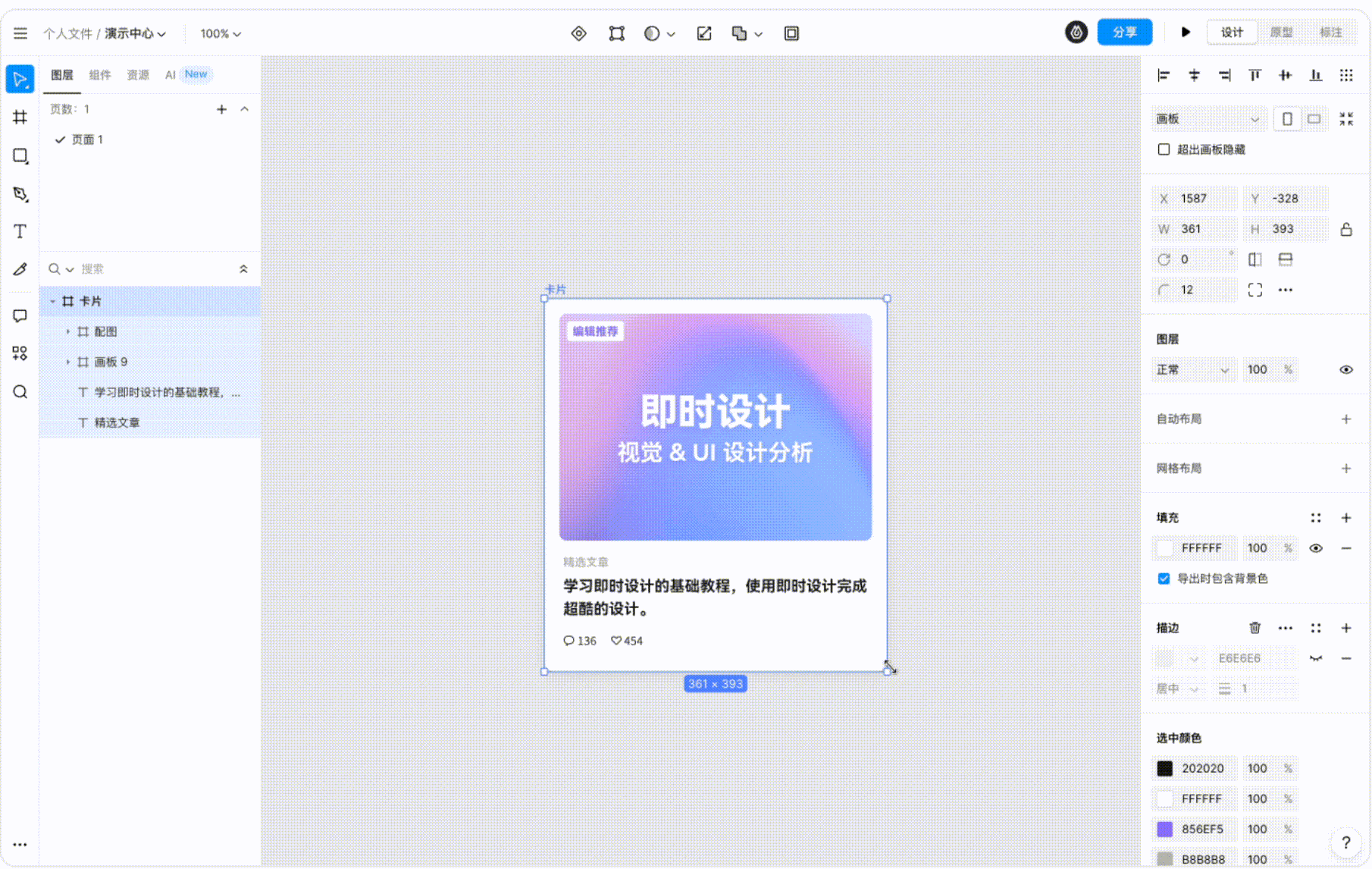Click the 202020 color swatch
The width and height of the screenshot is (1372, 869).
click(x=1165, y=769)
